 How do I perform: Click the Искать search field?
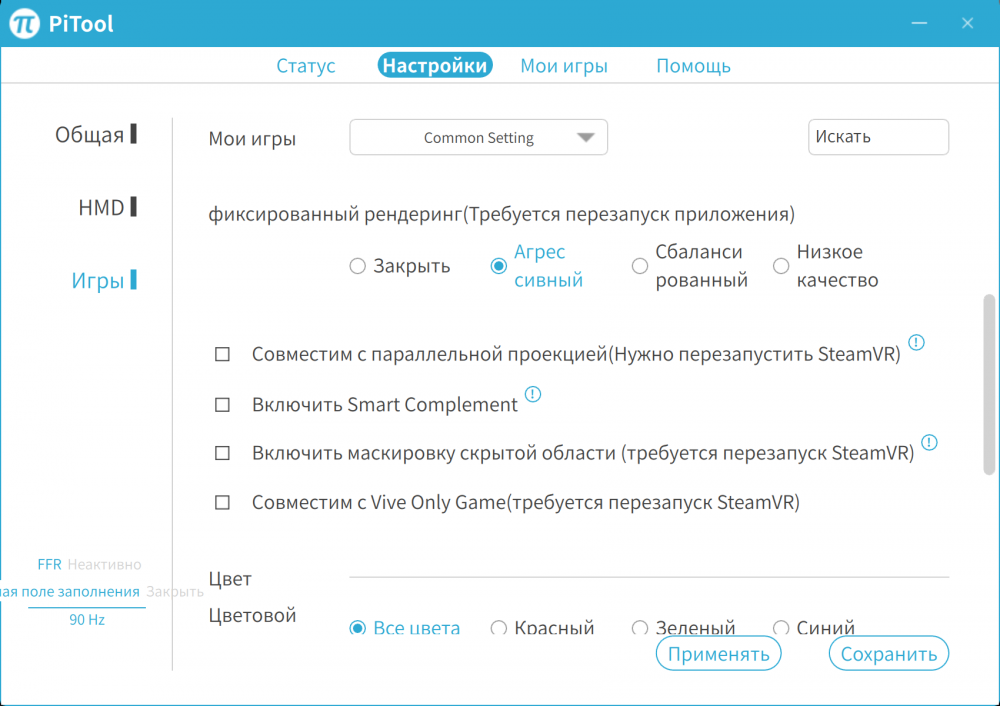(x=878, y=137)
